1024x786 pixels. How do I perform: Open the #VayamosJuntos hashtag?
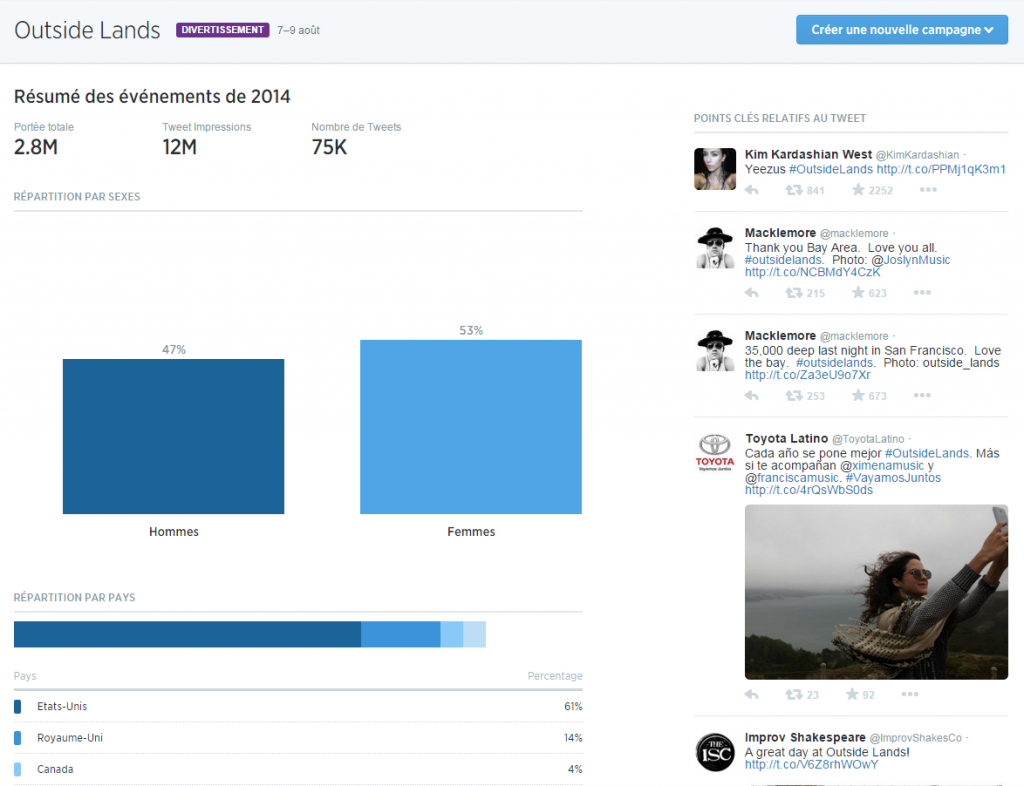(x=893, y=478)
